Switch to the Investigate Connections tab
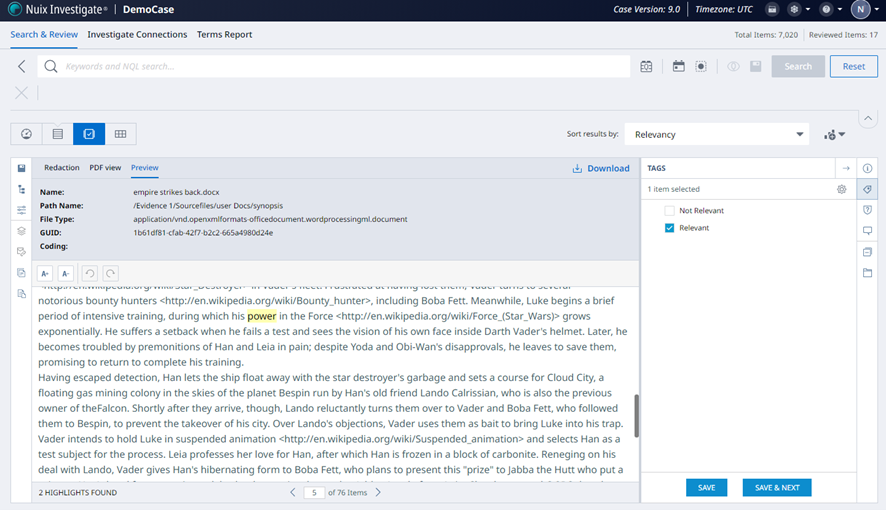This screenshot has width=886, height=510. point(137,34)
